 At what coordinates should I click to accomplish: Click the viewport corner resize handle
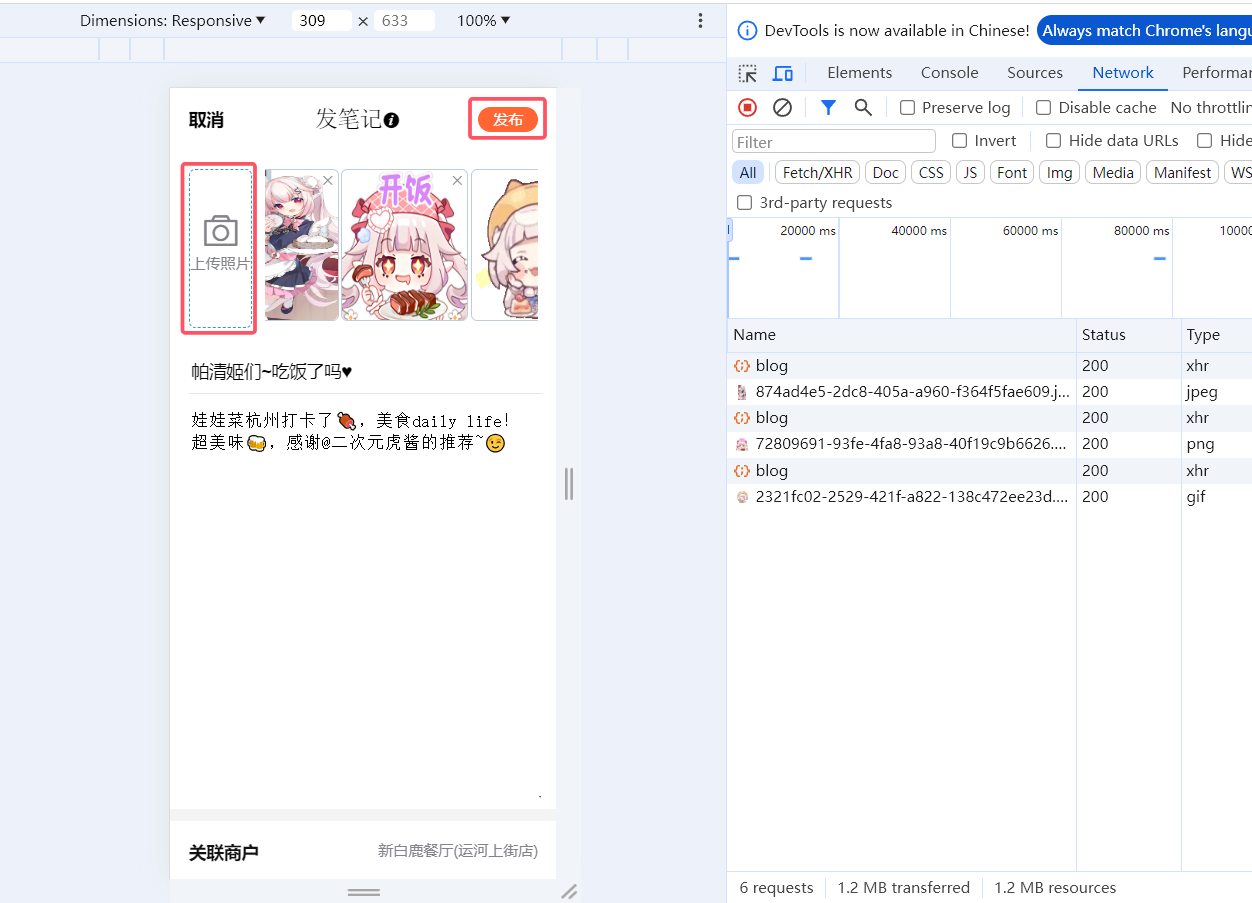[569, 891]
